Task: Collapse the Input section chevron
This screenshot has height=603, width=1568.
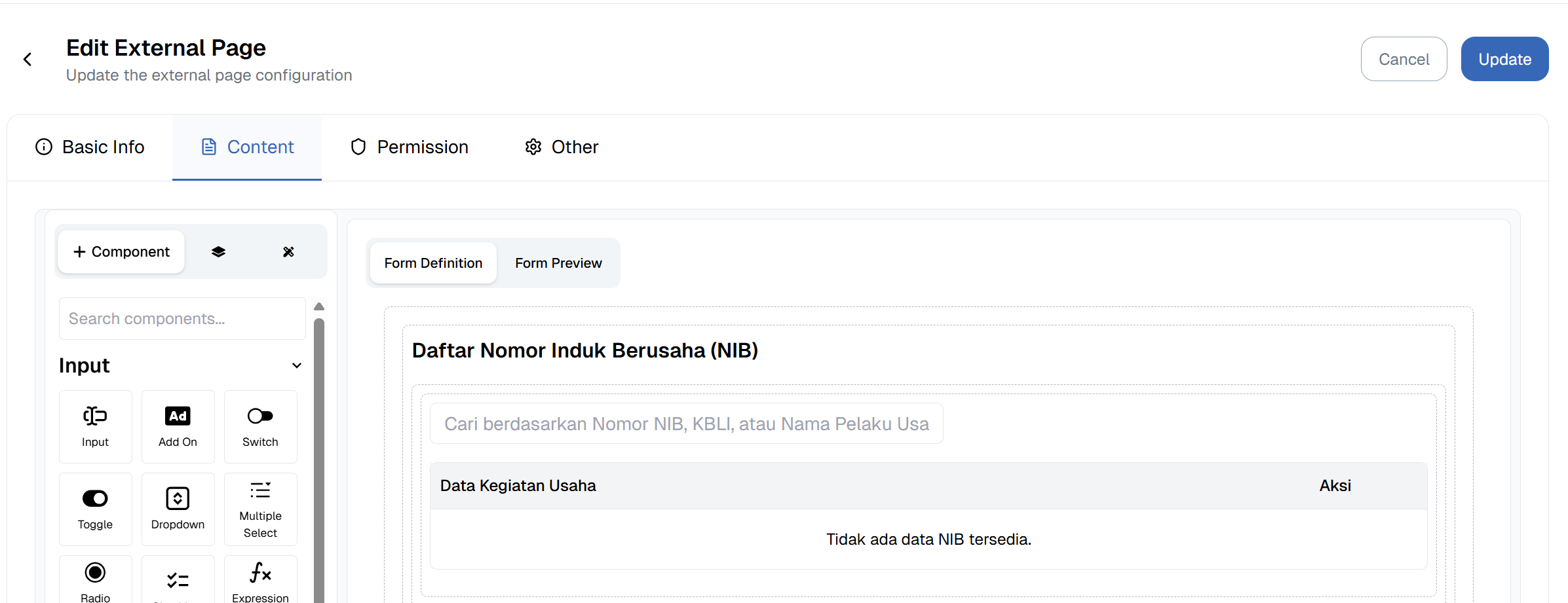Action: coord(297,365)
